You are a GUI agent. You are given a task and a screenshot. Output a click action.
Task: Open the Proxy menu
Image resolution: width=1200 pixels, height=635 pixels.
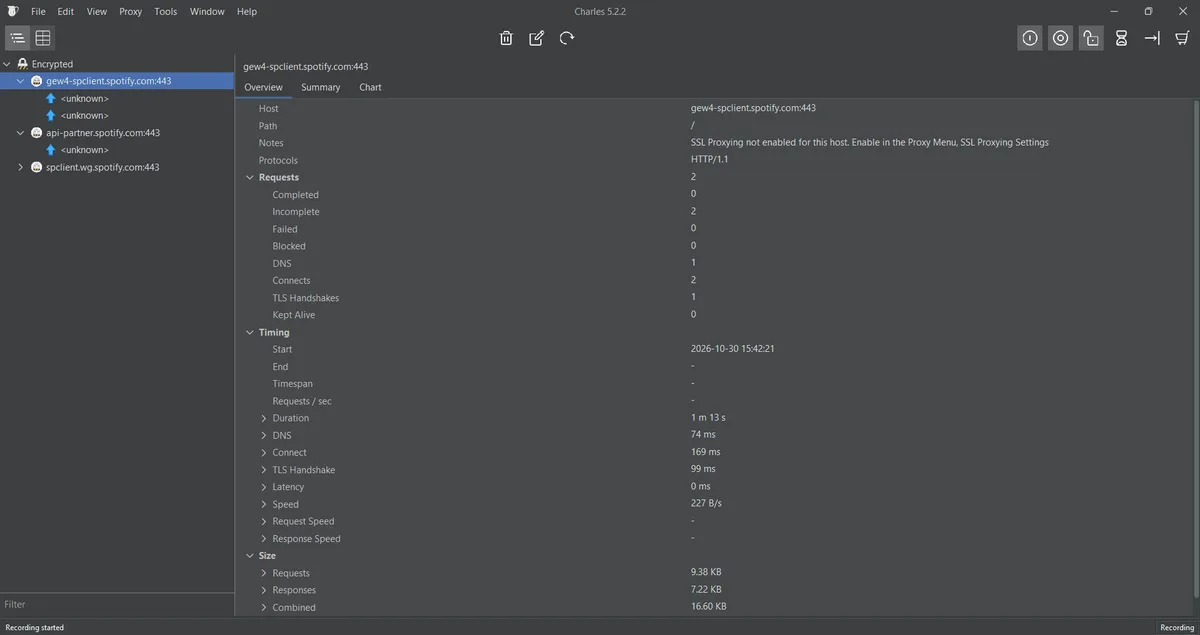[x=131, y=12]
